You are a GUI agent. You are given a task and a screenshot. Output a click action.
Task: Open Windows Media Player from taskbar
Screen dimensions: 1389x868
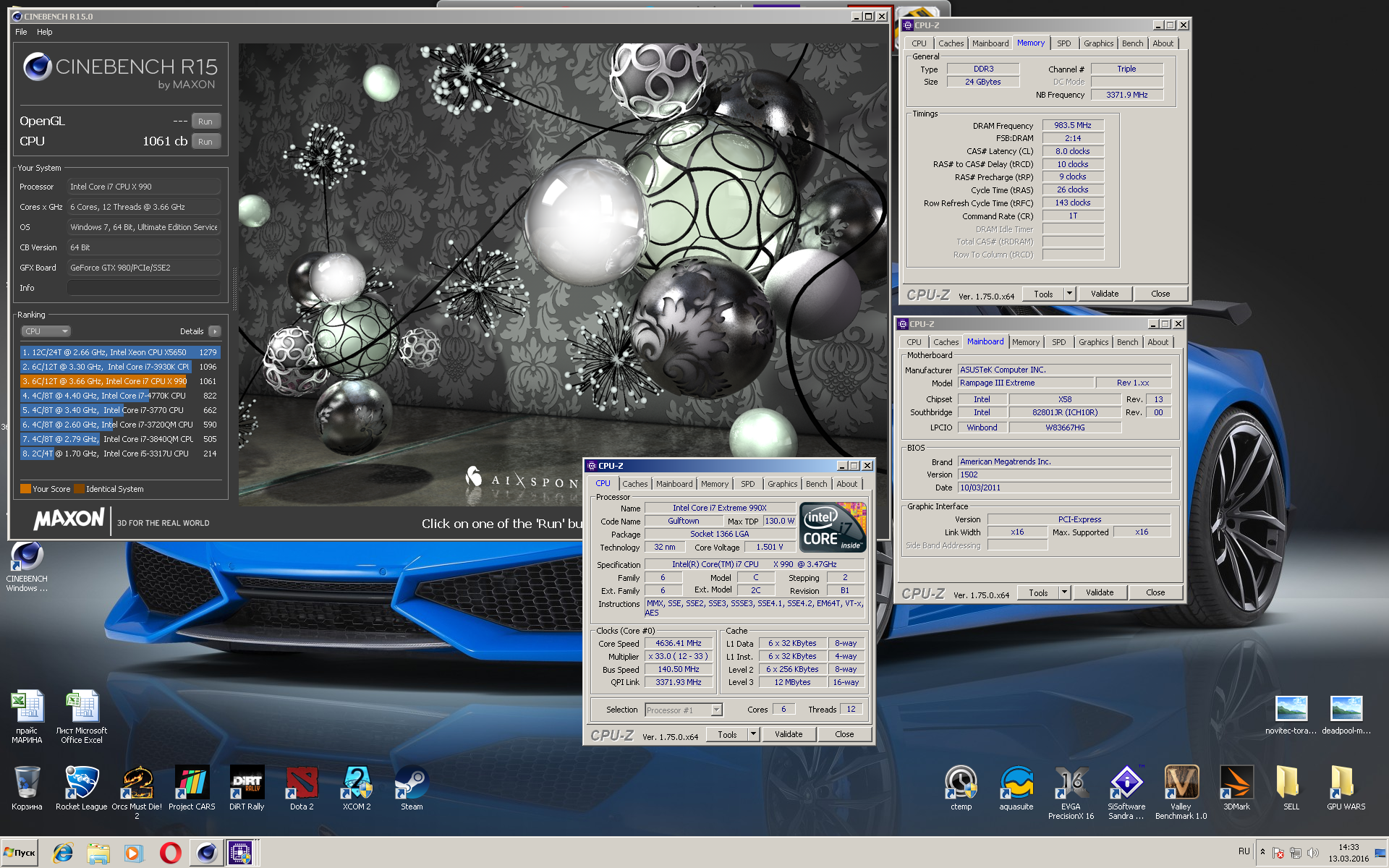pos(133,853)
